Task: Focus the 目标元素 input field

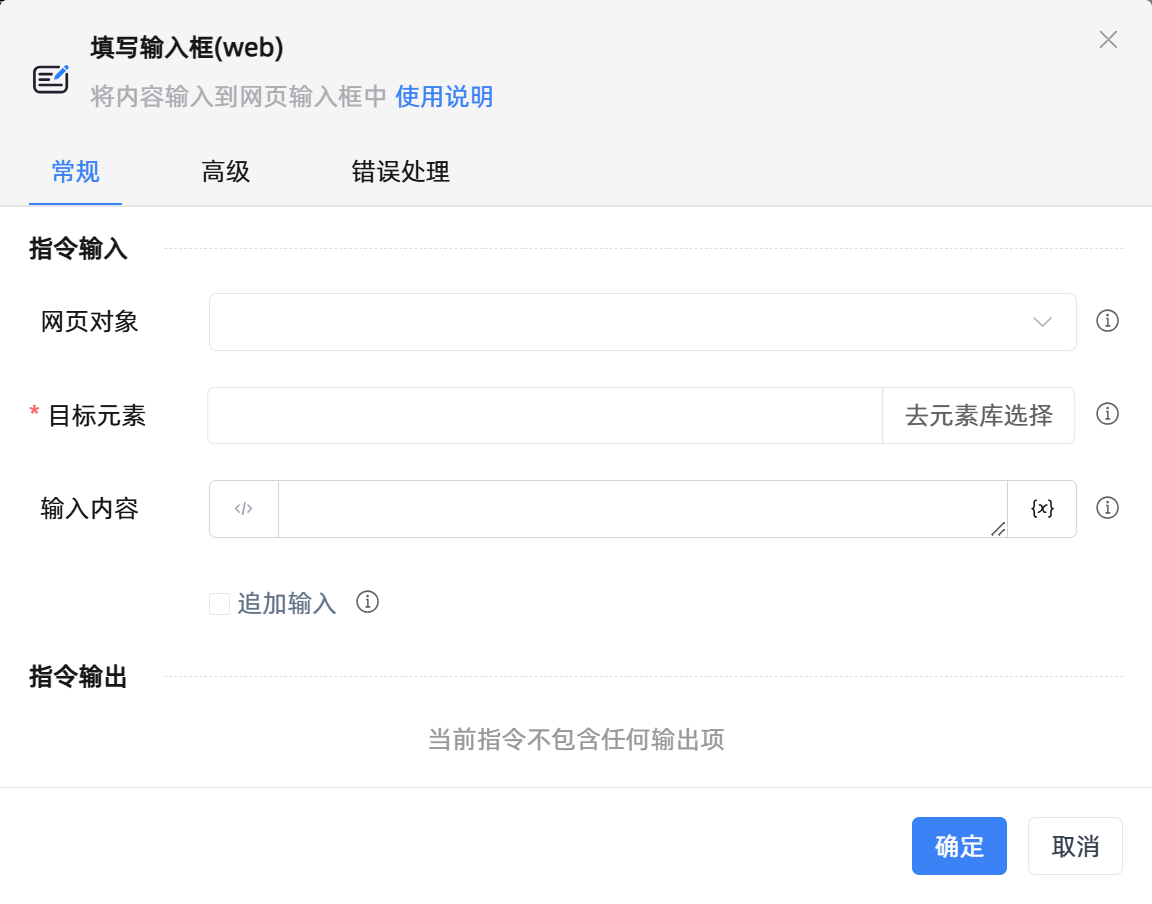Action: [545, 415]
